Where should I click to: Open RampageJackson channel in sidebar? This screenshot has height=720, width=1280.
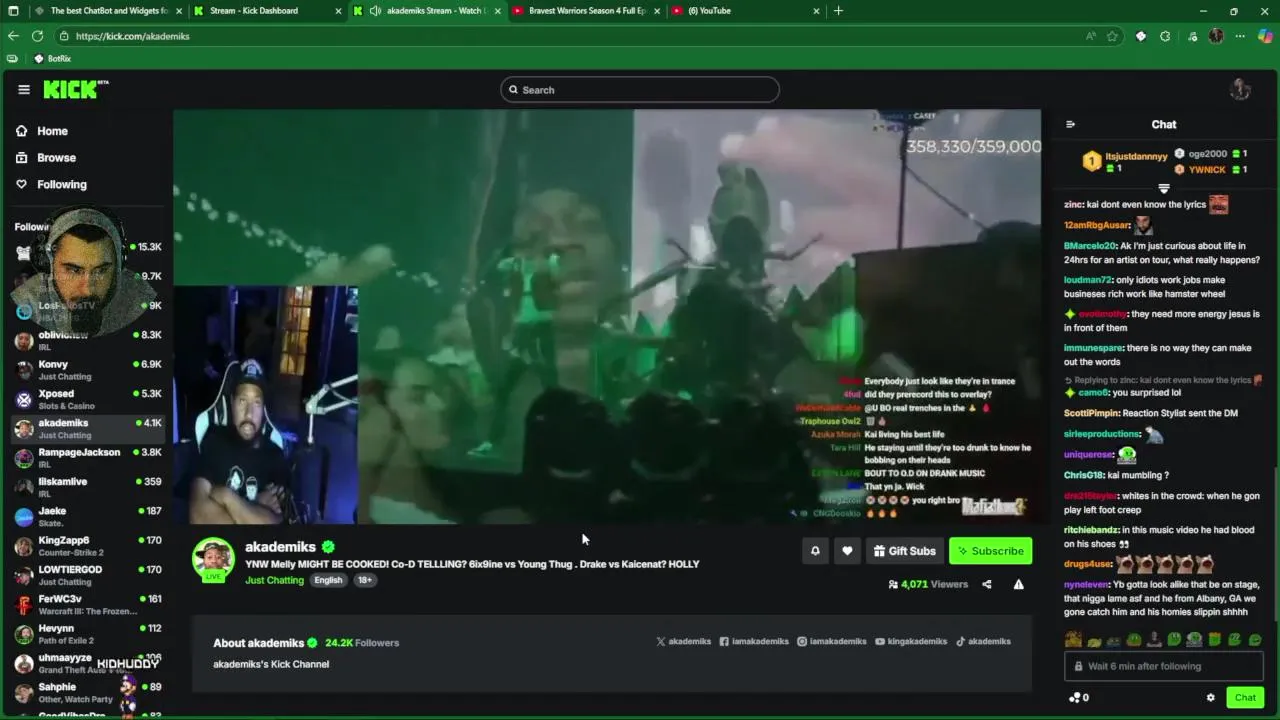(x=88, y=458)
